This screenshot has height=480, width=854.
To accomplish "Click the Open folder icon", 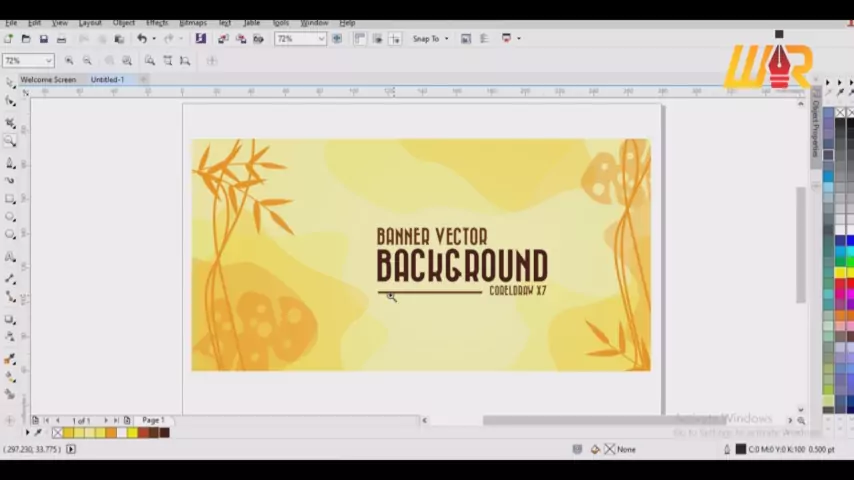I will (x=26, y=39).
